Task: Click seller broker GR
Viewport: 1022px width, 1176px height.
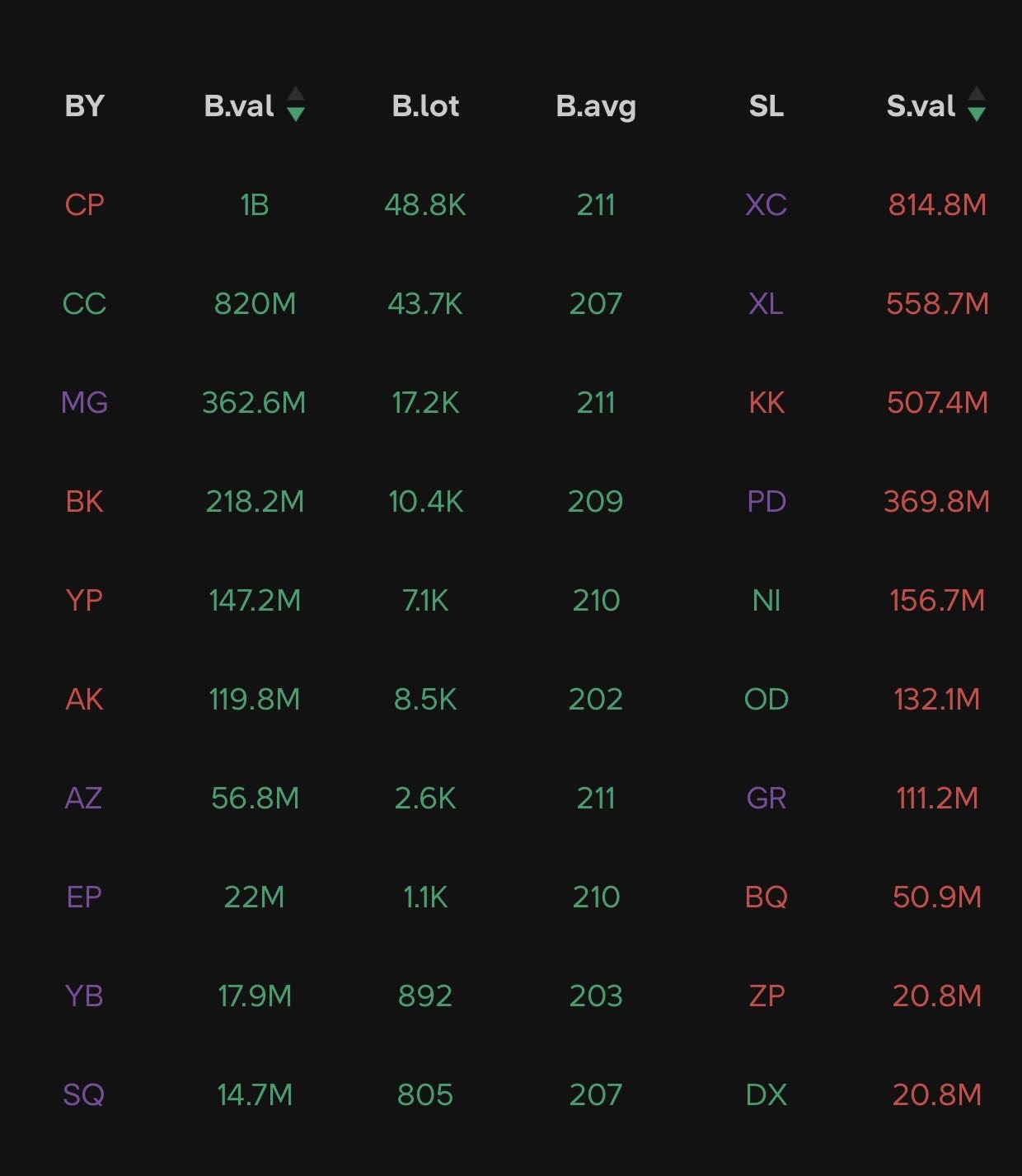Action: coord(766,798)
